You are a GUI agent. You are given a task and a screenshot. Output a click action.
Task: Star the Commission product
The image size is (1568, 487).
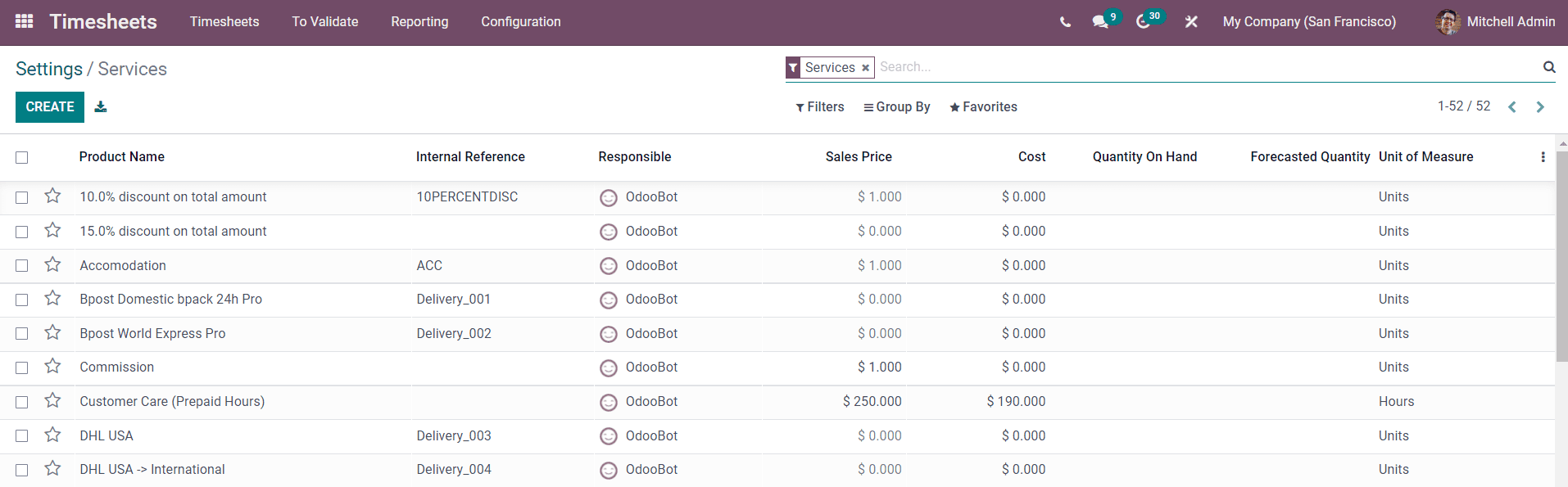pos(52,366)
